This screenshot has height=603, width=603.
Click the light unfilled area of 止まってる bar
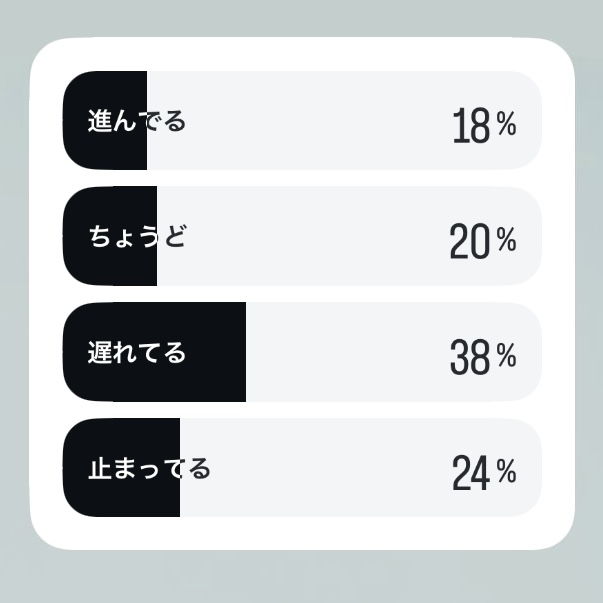361,467
